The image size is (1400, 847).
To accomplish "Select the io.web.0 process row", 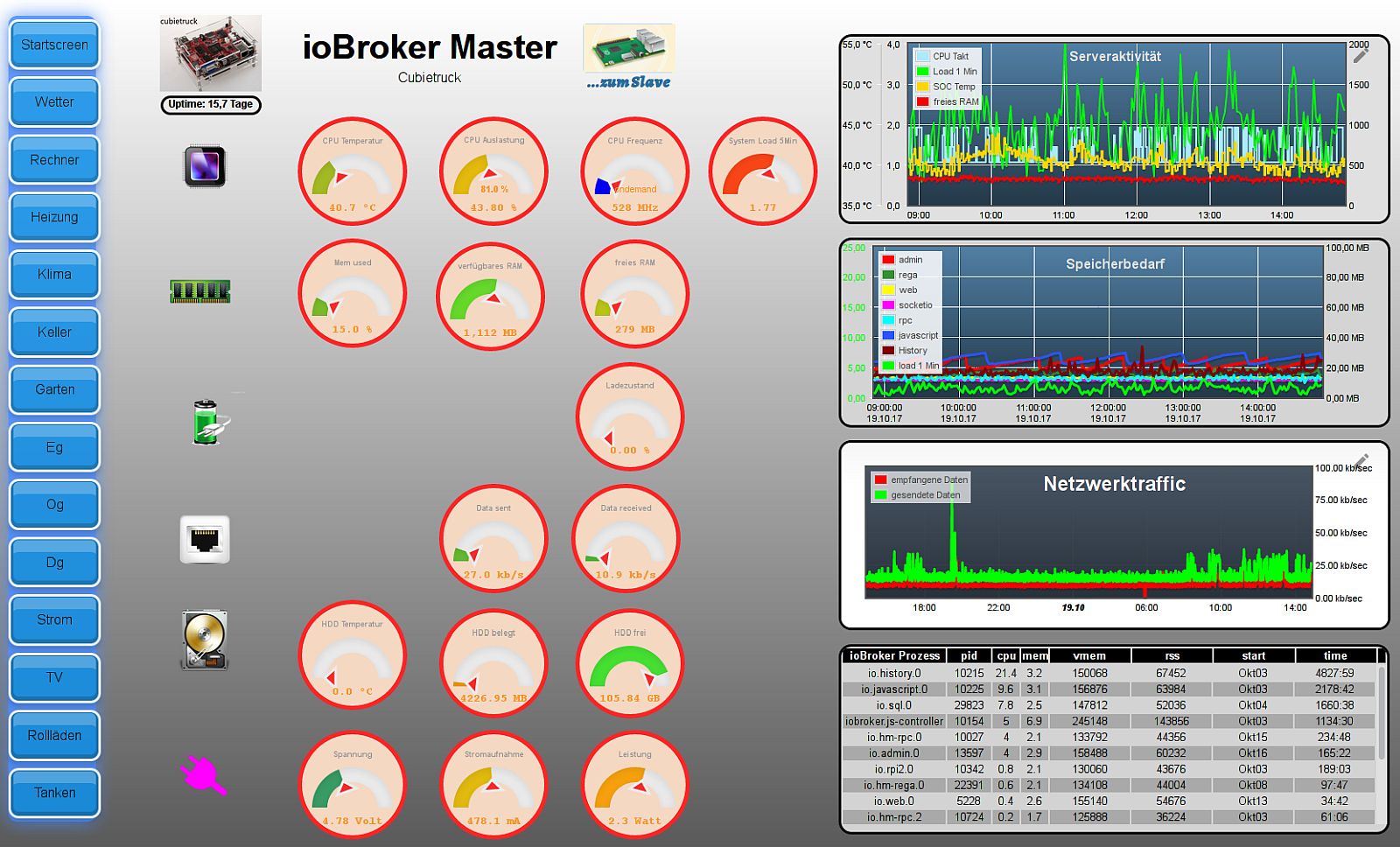I will [1109, 801].
